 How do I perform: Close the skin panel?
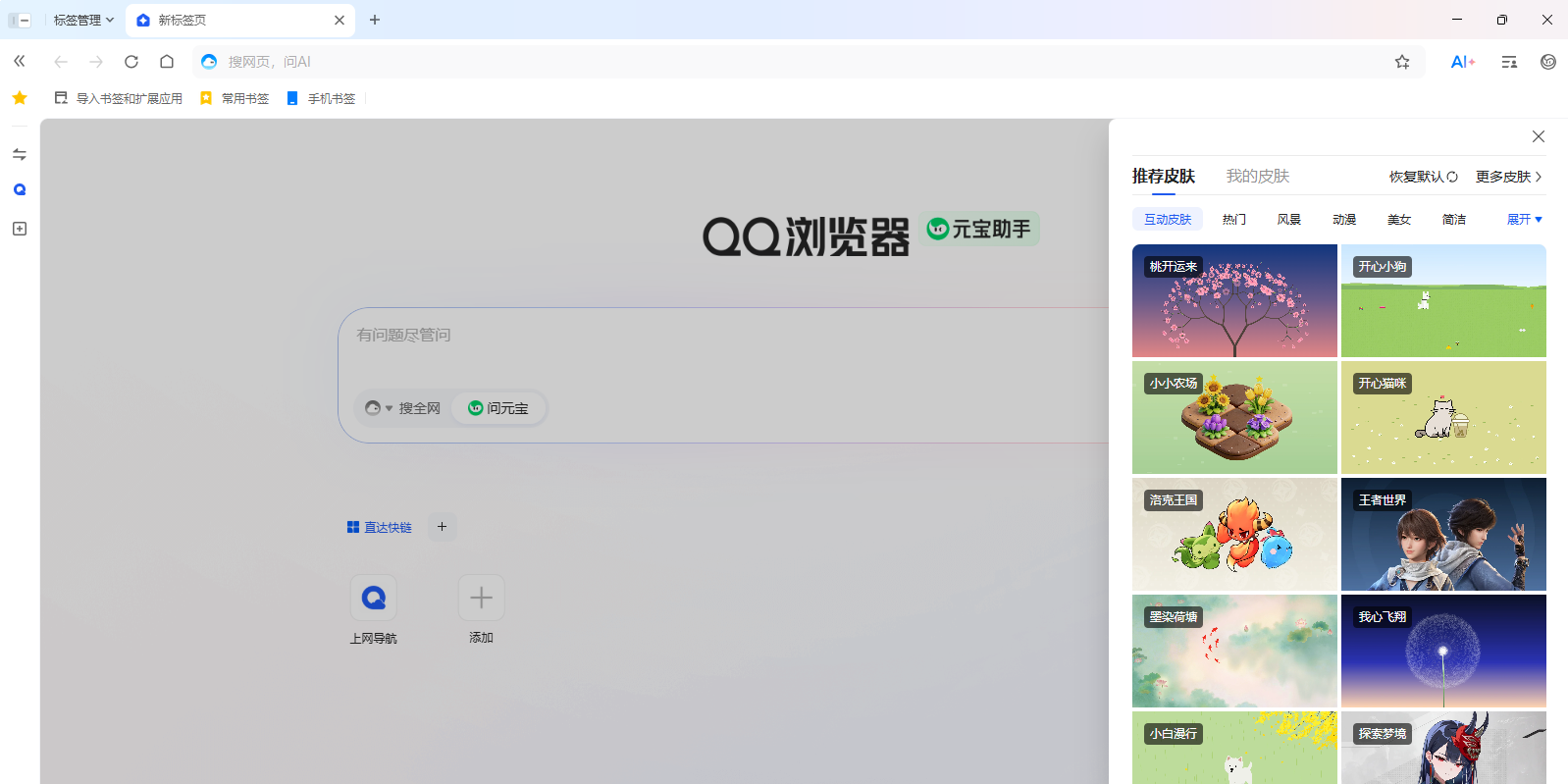coord(1539,136)
